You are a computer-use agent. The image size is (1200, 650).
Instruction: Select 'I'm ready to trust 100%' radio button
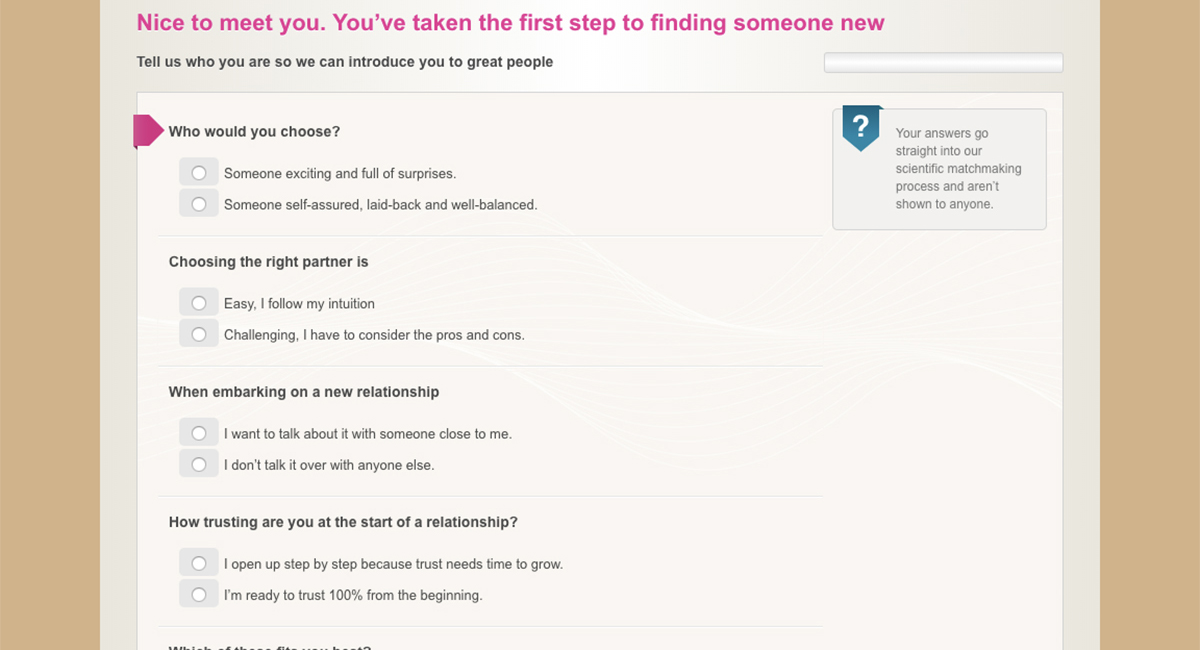199,595
